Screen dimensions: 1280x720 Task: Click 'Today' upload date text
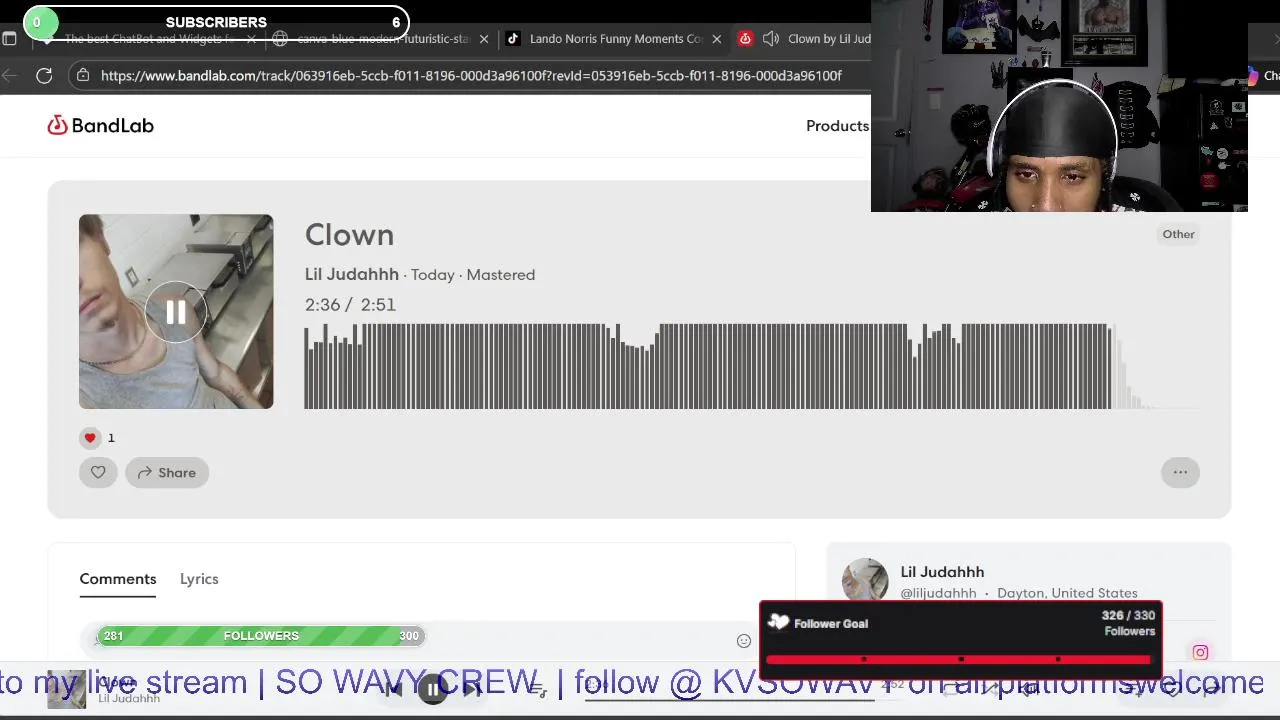point(433,274)
